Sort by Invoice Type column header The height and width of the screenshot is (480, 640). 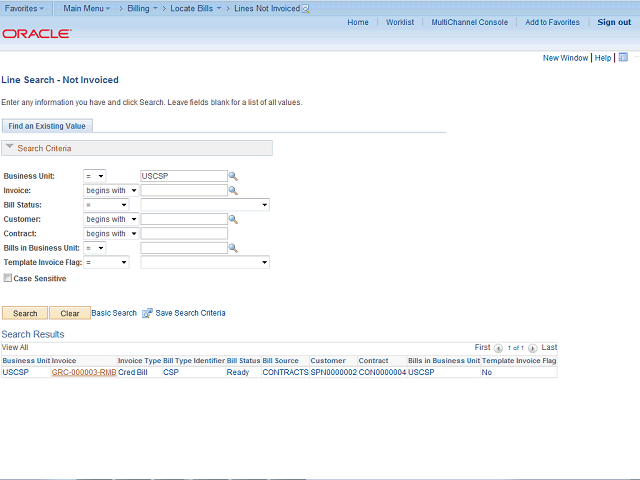coord(140,361)
